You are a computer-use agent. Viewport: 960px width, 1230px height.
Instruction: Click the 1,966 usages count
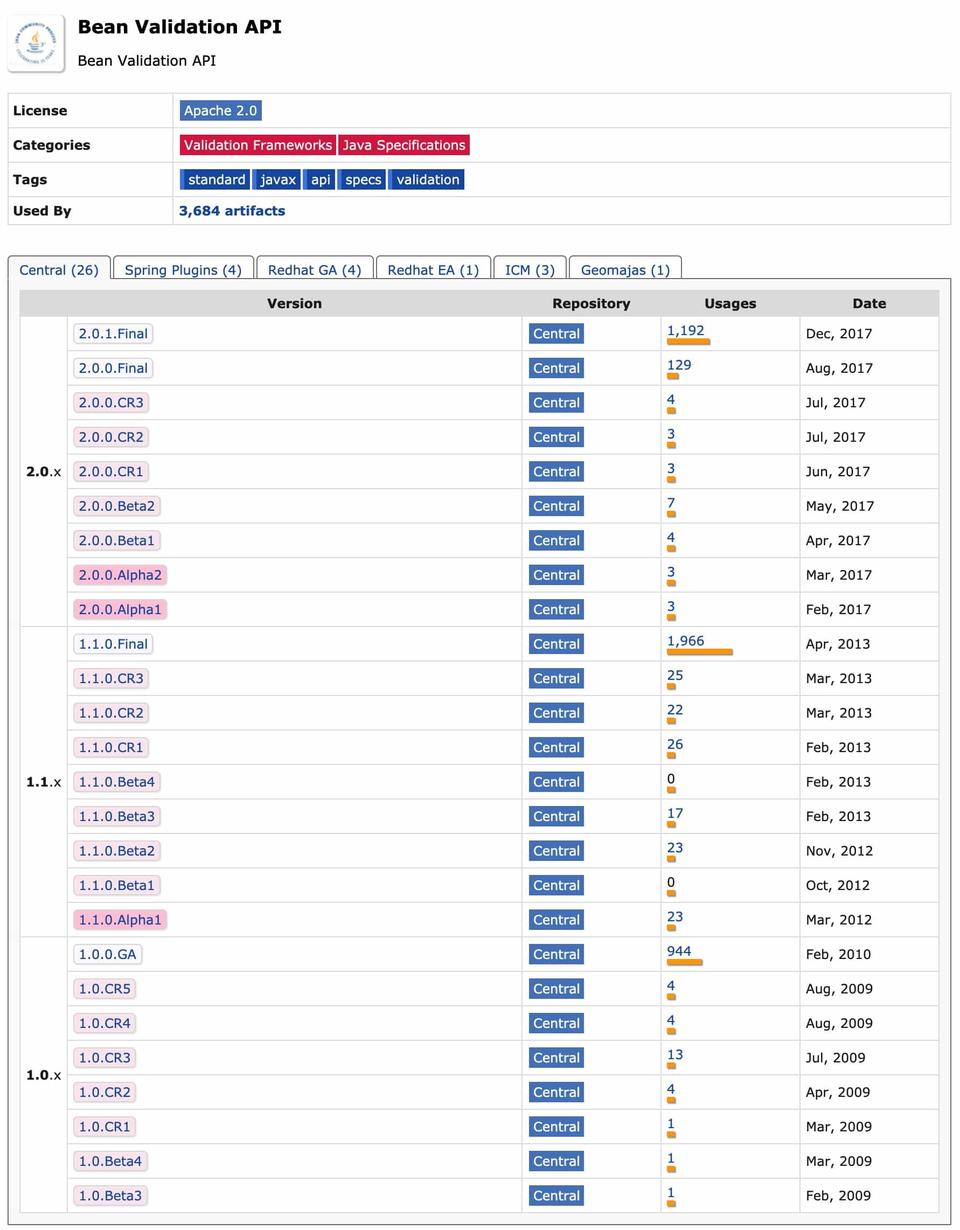[685, 641]
